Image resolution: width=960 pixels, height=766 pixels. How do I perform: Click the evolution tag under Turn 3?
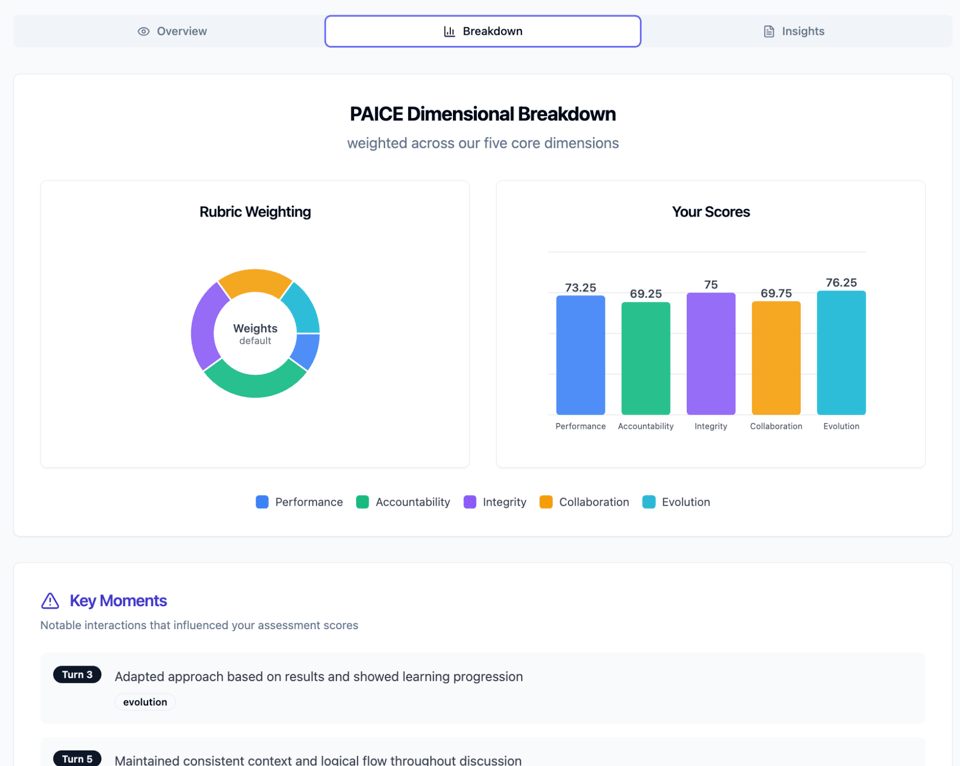145,702
